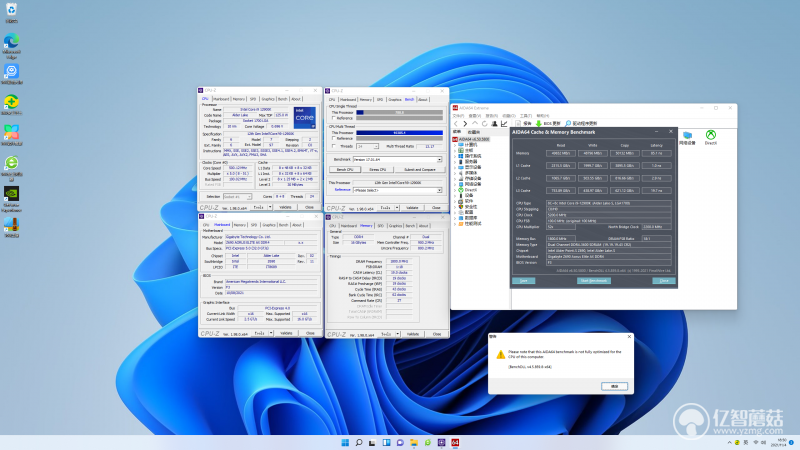Switch to About tab in CPU-Z Mainboard window
Viewport: 800px width, 450px height.
tap(297, 225)
